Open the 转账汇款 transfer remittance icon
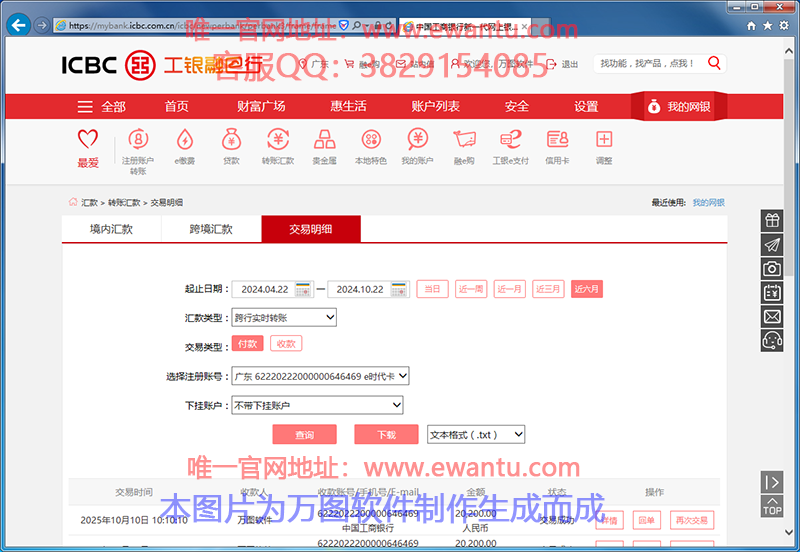800x552 pixels. (x=278, y=139)
